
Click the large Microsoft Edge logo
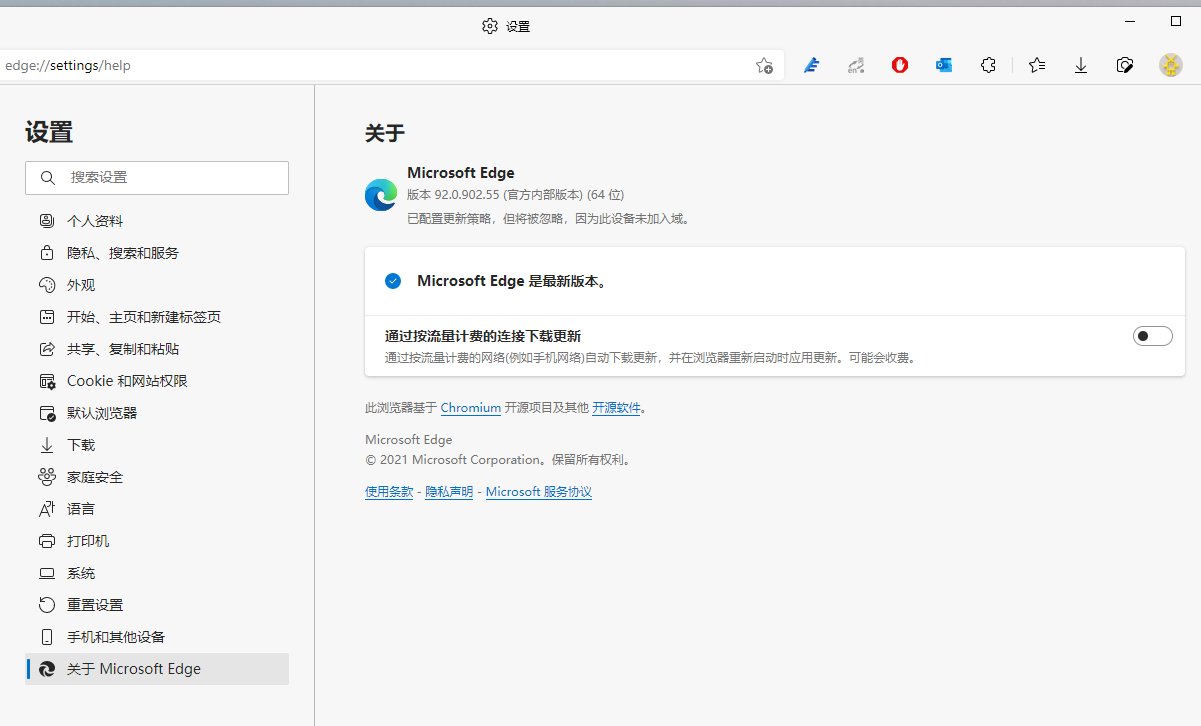[x=381, y=194]
